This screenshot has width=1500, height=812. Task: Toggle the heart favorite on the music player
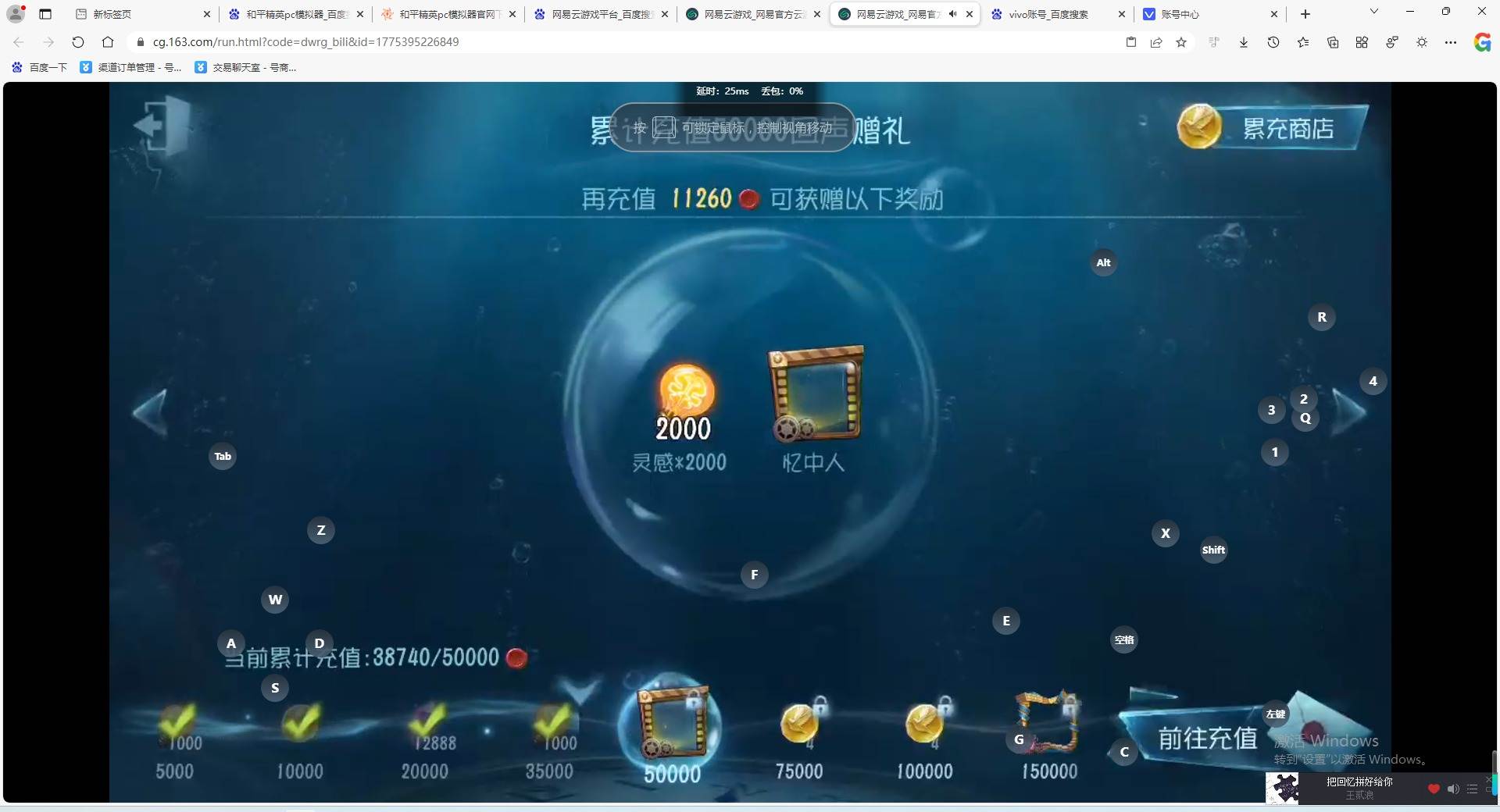(1432, 789)
